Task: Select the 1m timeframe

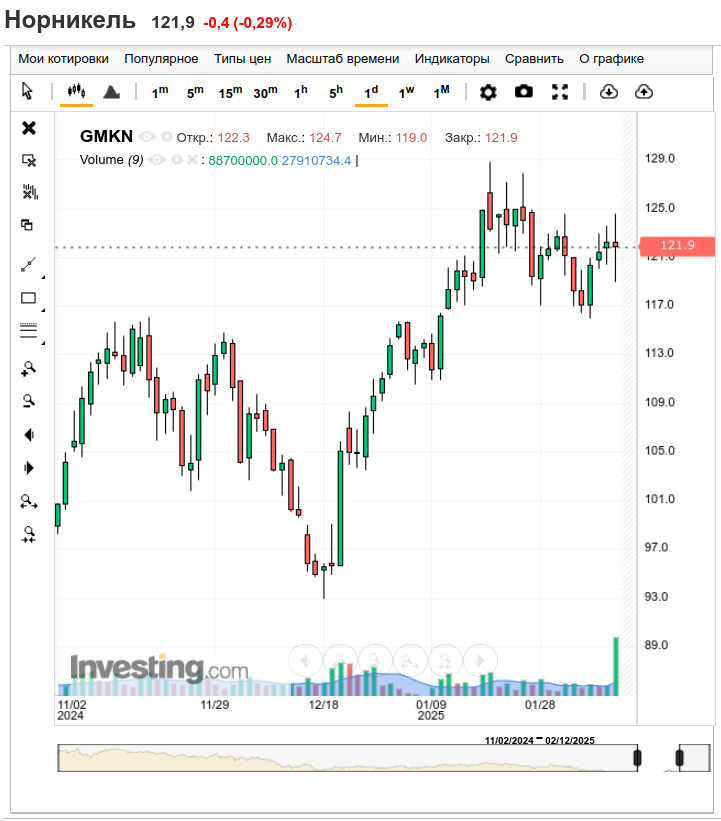Action: coord(160,92)
